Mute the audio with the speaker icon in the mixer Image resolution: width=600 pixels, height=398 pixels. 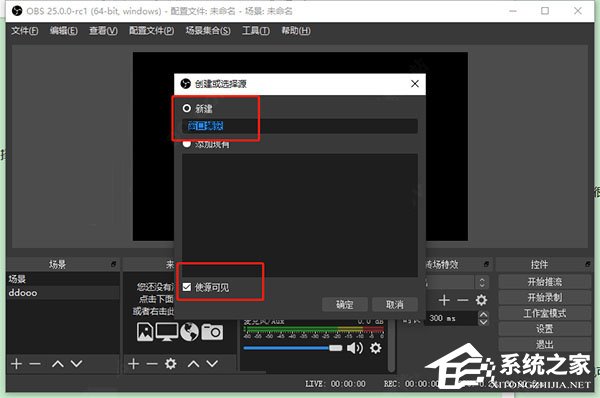[355, 348]
